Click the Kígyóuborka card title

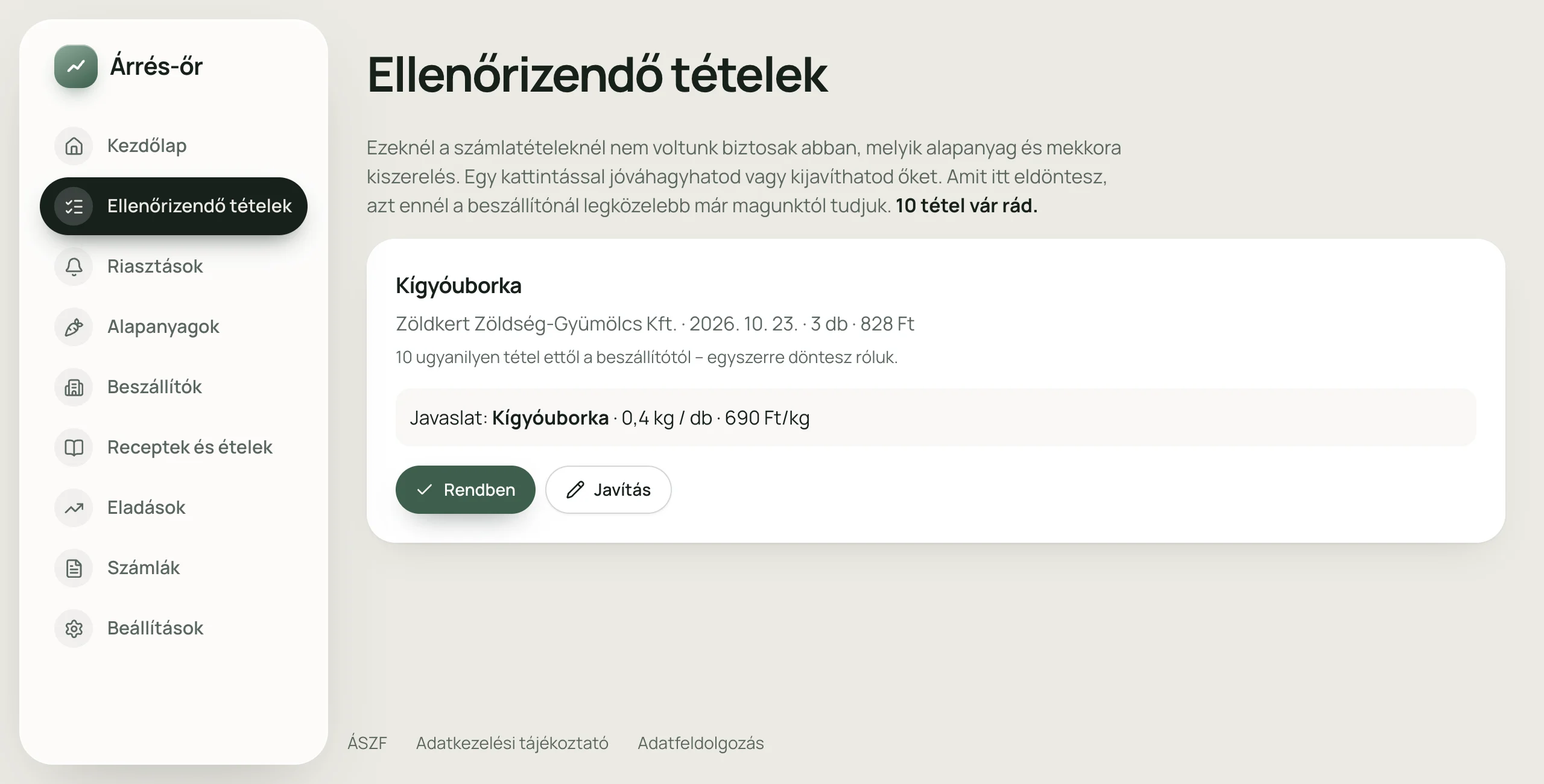(x=458, y=285)
